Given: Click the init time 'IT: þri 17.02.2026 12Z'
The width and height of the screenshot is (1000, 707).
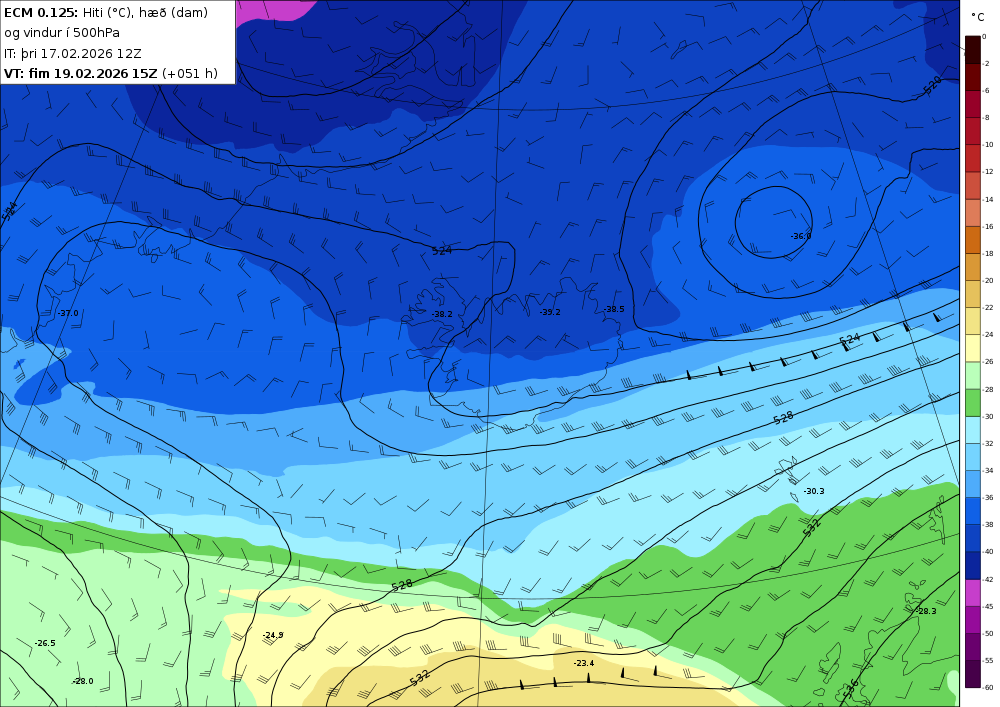Looking at the screenshot, I should [x=73, y=54].
